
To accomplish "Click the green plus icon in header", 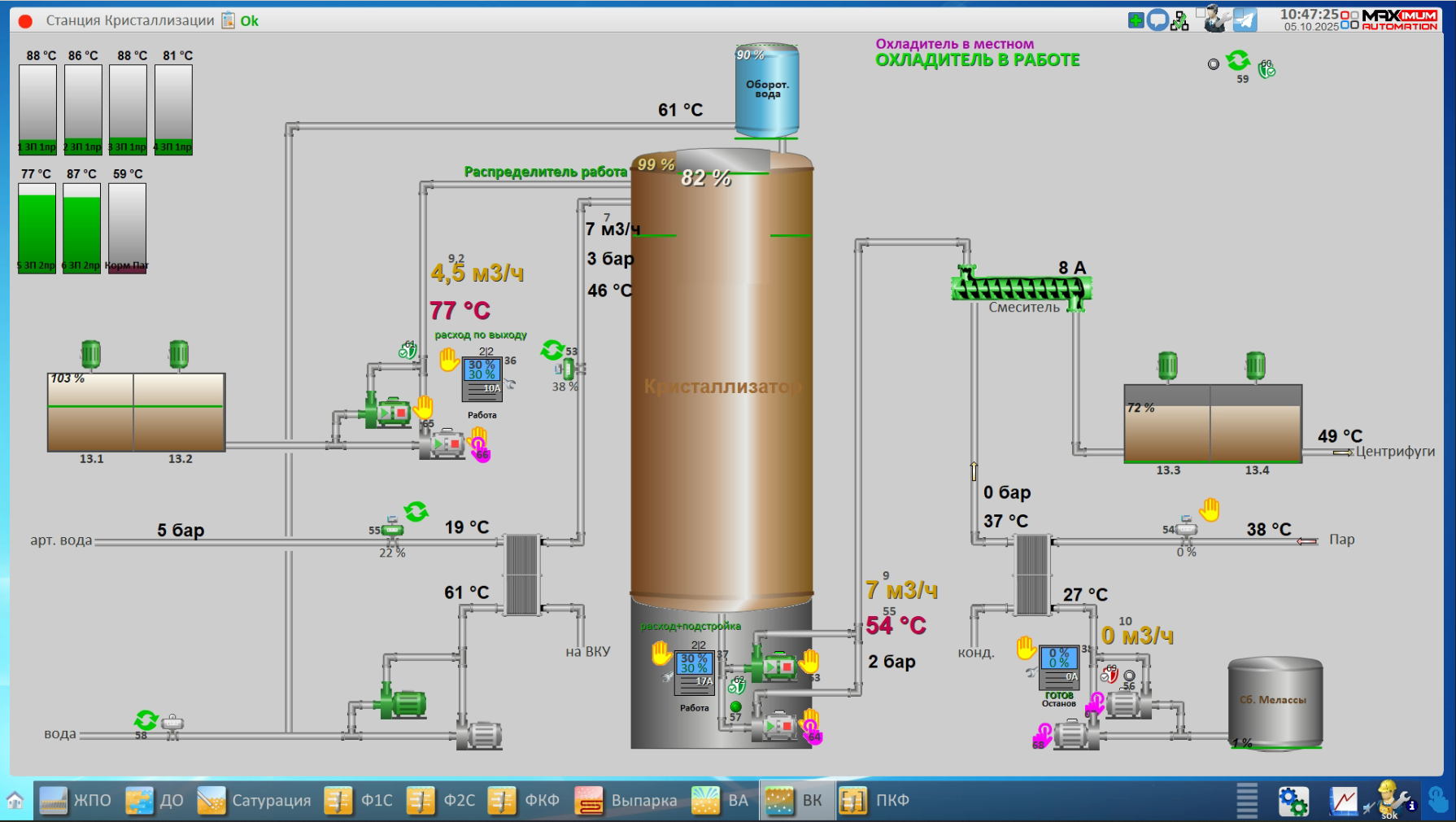I will (1136, 20).
